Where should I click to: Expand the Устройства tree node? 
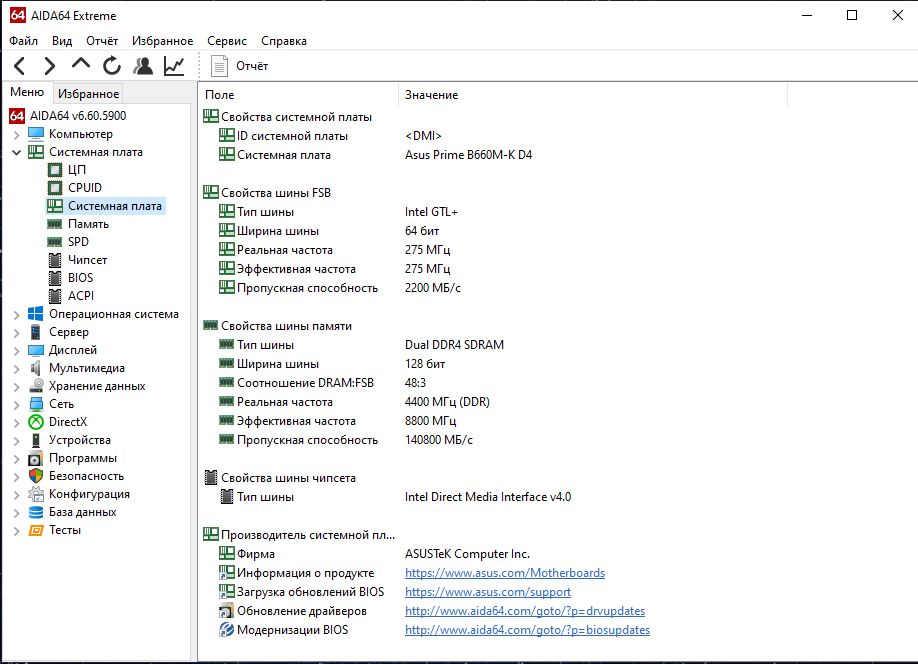[16, 441]
